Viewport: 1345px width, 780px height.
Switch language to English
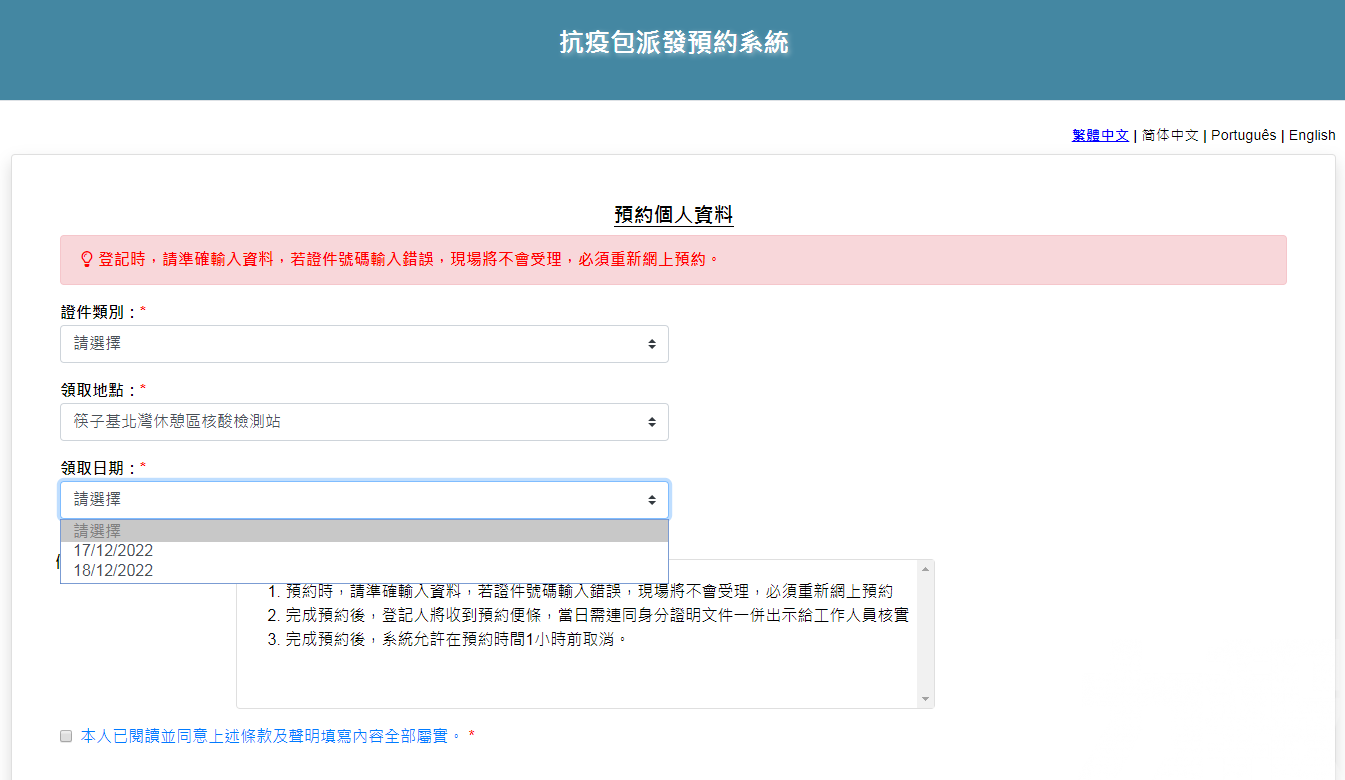tap(1312, 135)
